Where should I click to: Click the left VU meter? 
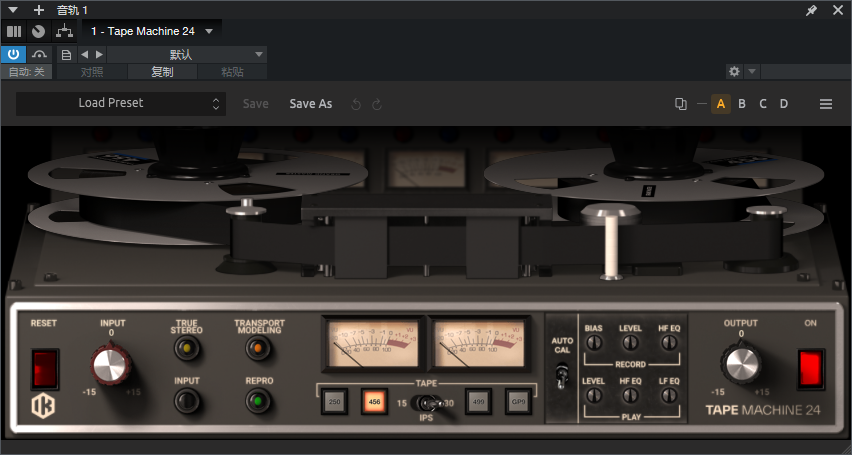pyautogui.click(x=372, y=344)
